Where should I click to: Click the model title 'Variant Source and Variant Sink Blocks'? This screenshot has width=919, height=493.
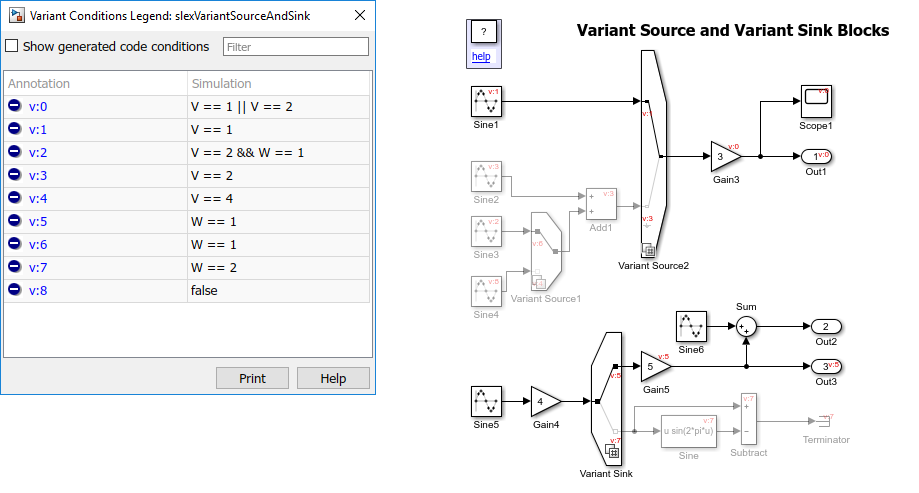point(733,30)
